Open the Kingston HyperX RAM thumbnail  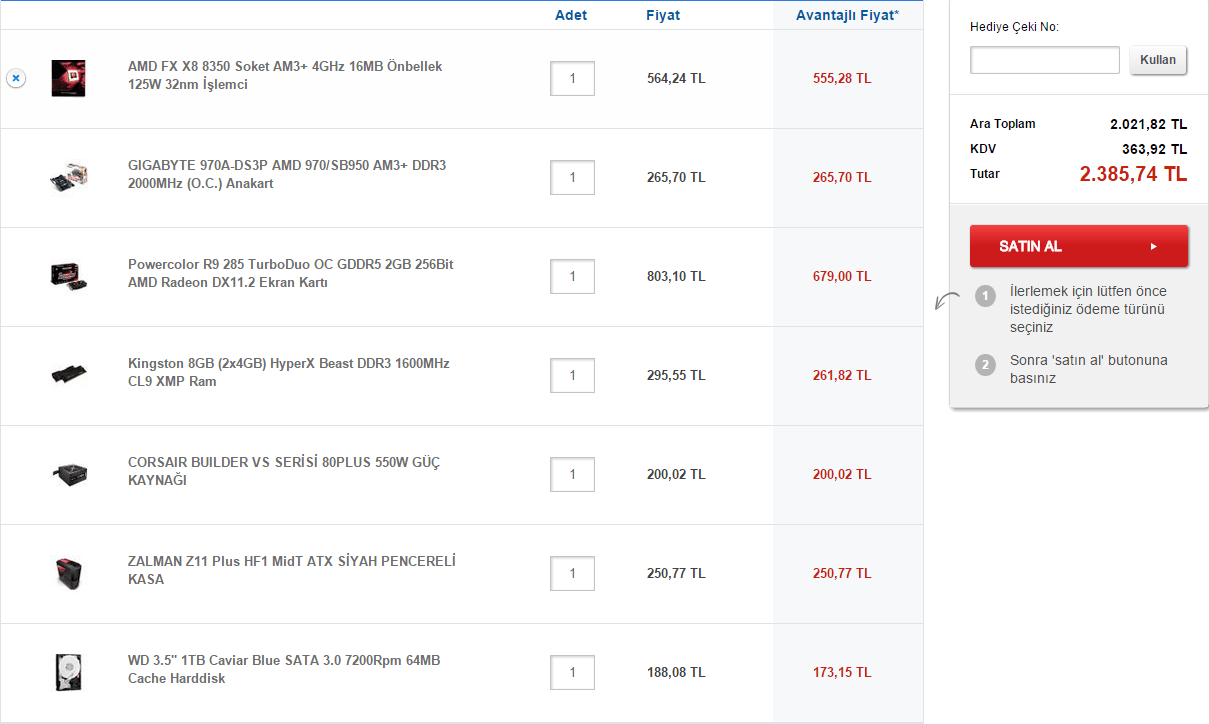point(69,375)
